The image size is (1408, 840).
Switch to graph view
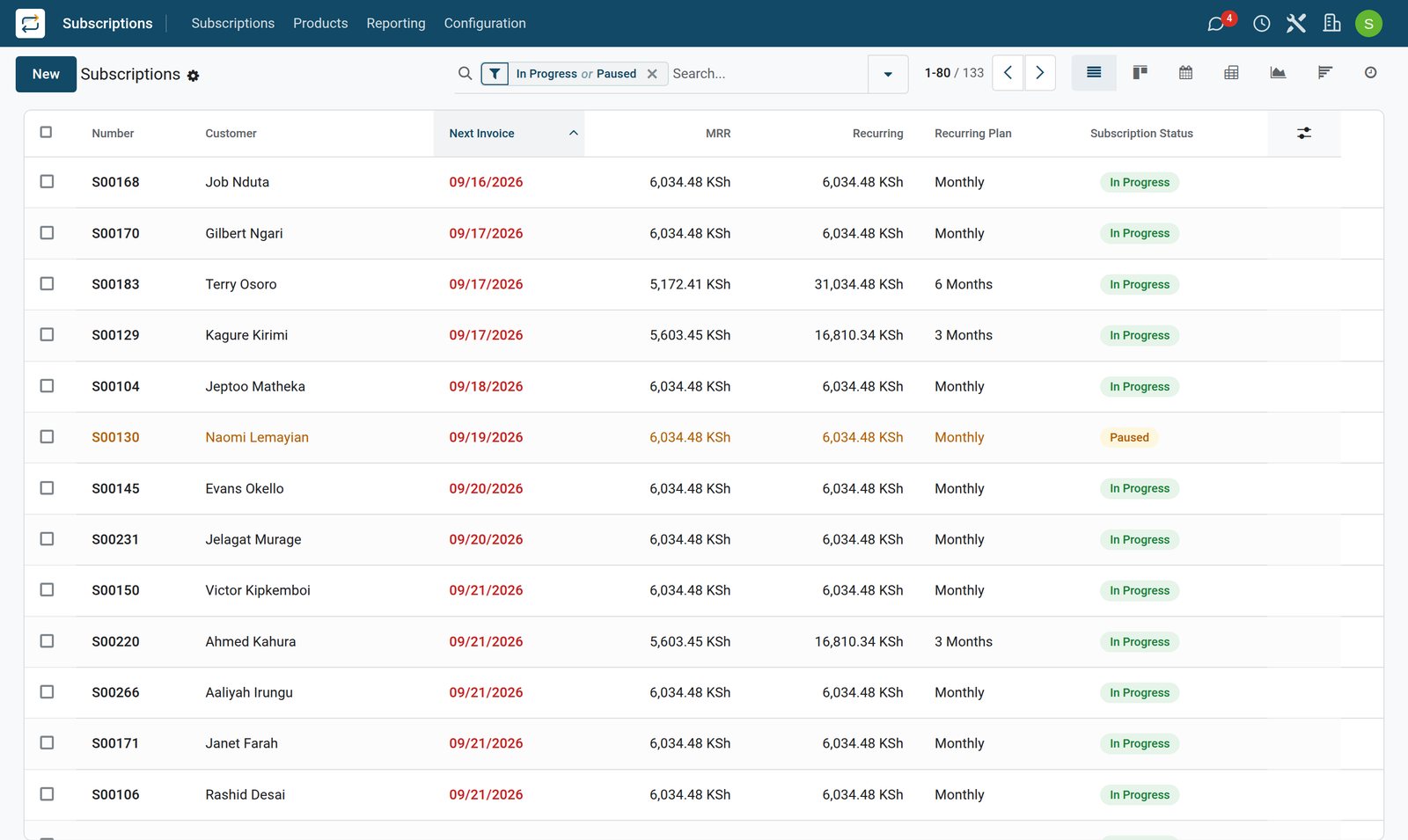1278,73
